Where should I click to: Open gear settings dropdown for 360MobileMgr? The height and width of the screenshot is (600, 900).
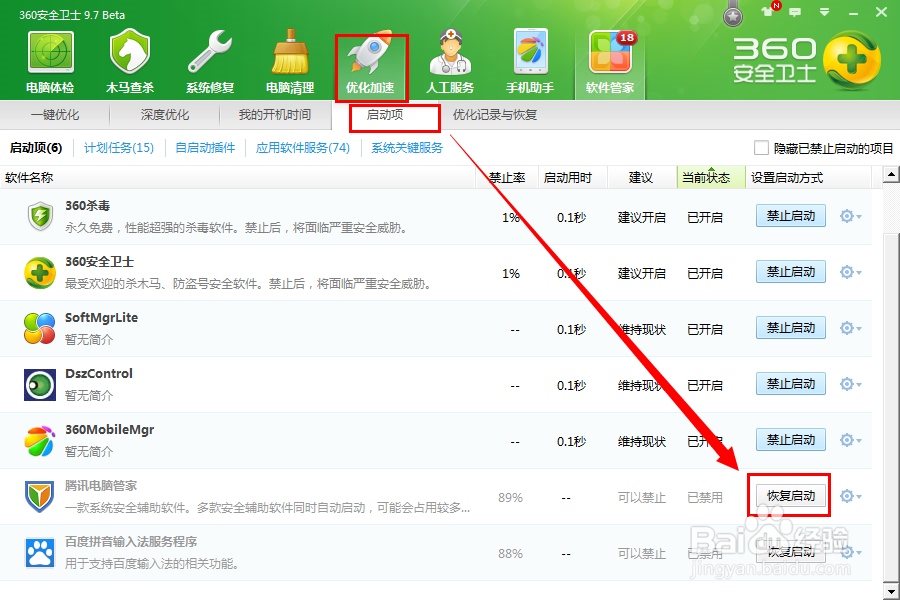coord(850,440)
